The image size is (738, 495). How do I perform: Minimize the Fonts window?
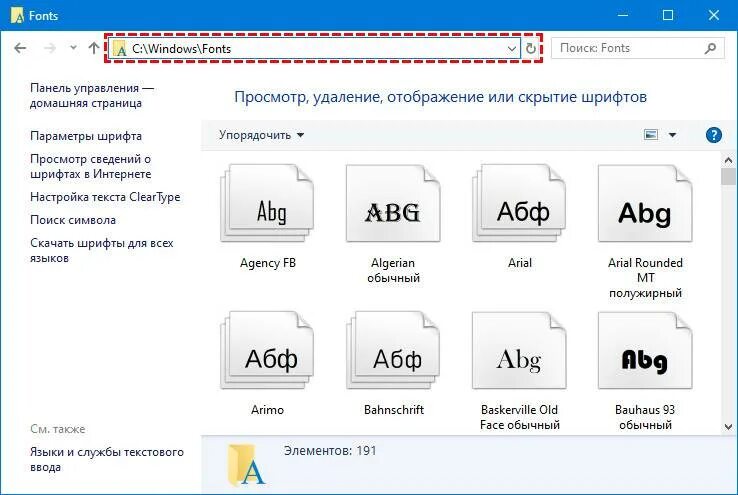point(623,15)
